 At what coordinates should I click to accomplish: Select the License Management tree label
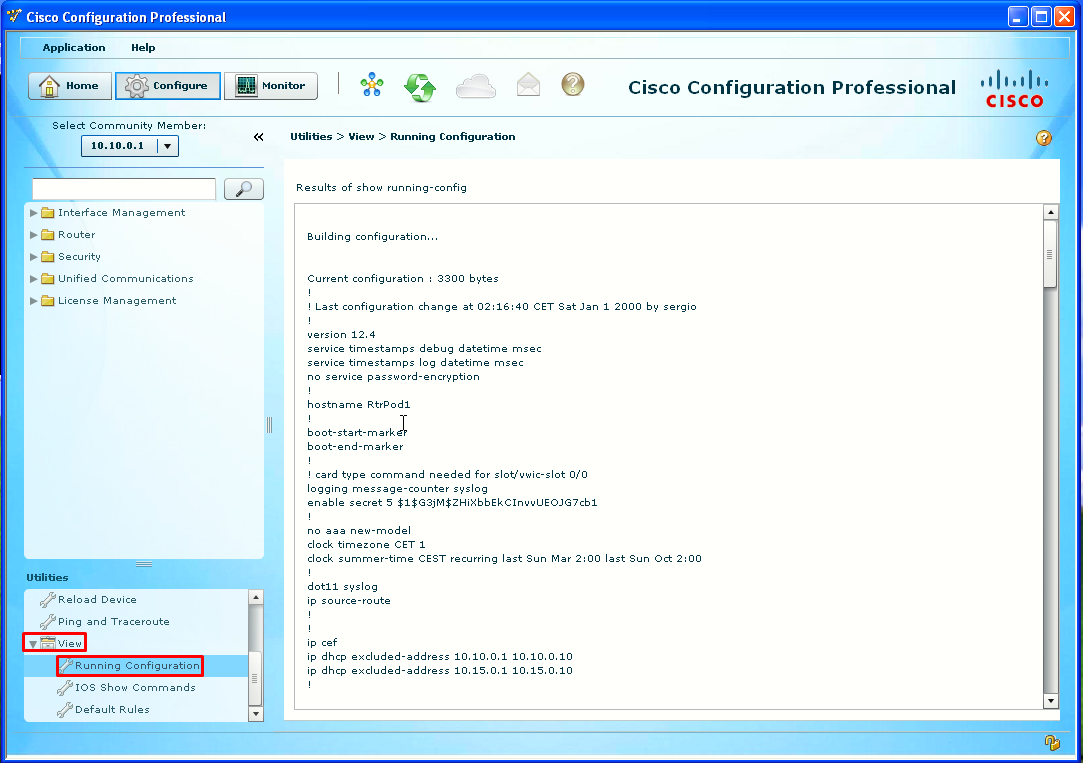(x=117, y=301)
